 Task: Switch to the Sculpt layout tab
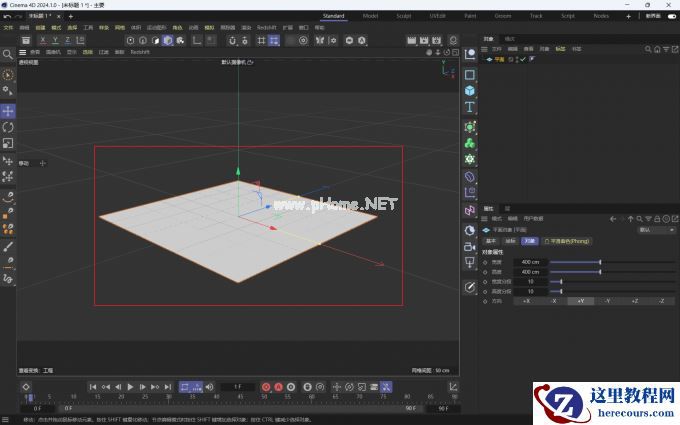[402, 16]
